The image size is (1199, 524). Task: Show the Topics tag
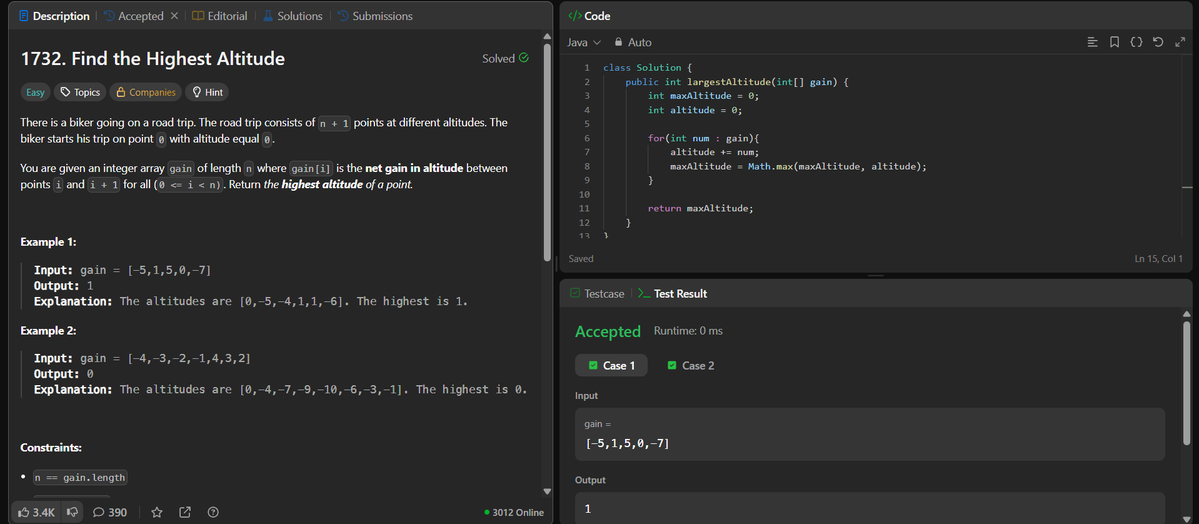[80, 92]
